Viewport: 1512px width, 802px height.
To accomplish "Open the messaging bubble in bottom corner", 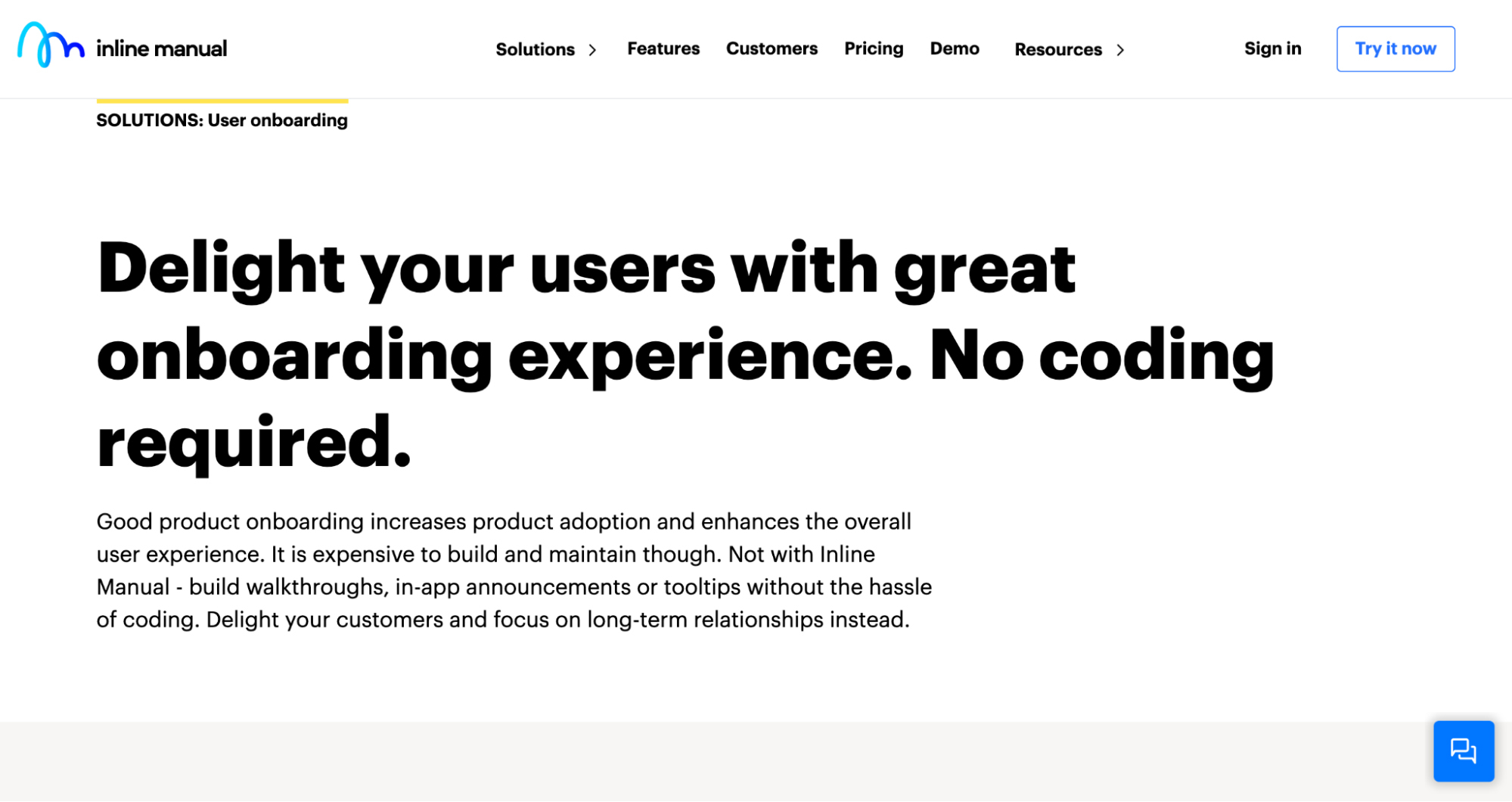I will click(x=1464, y=751).
